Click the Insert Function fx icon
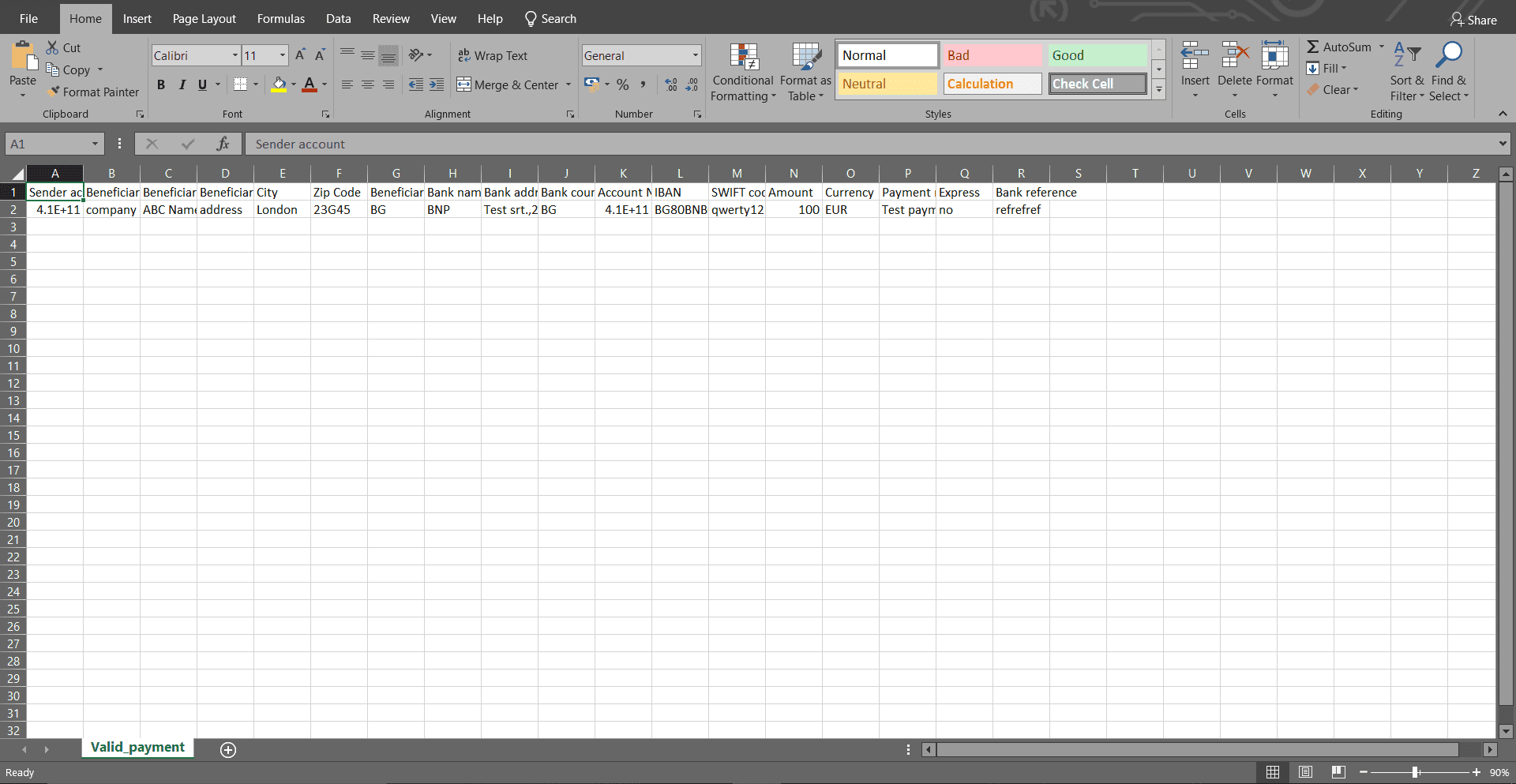Screen dimensions: 1516x784 [x=223, y=144]
